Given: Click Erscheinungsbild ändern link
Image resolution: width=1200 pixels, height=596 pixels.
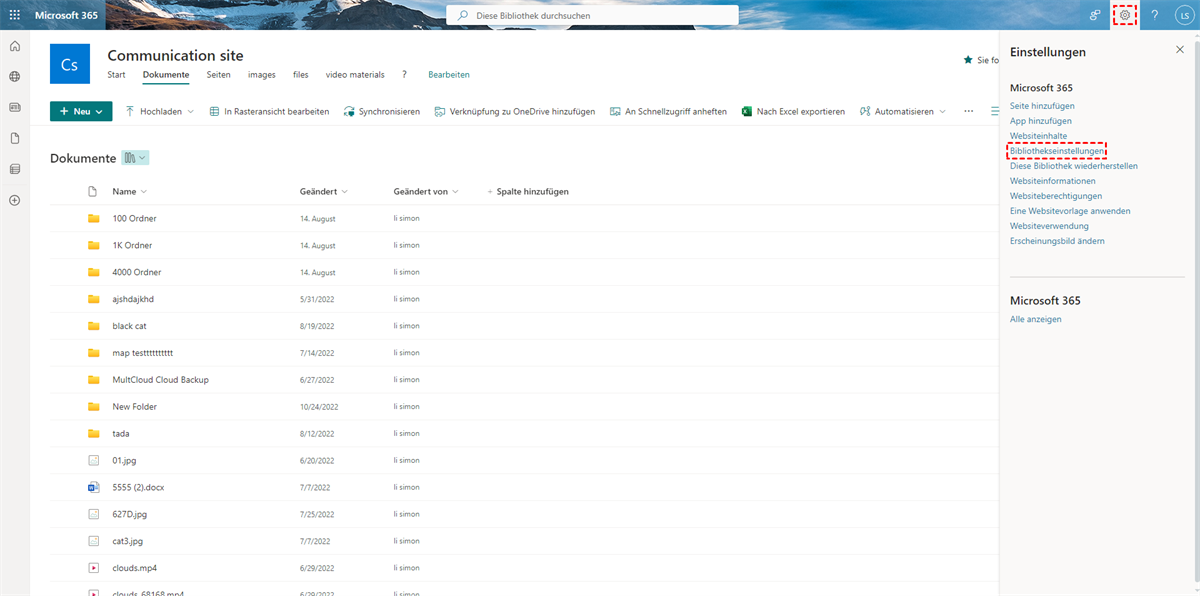Looking at the screenshot, I should coord(1057,241).
